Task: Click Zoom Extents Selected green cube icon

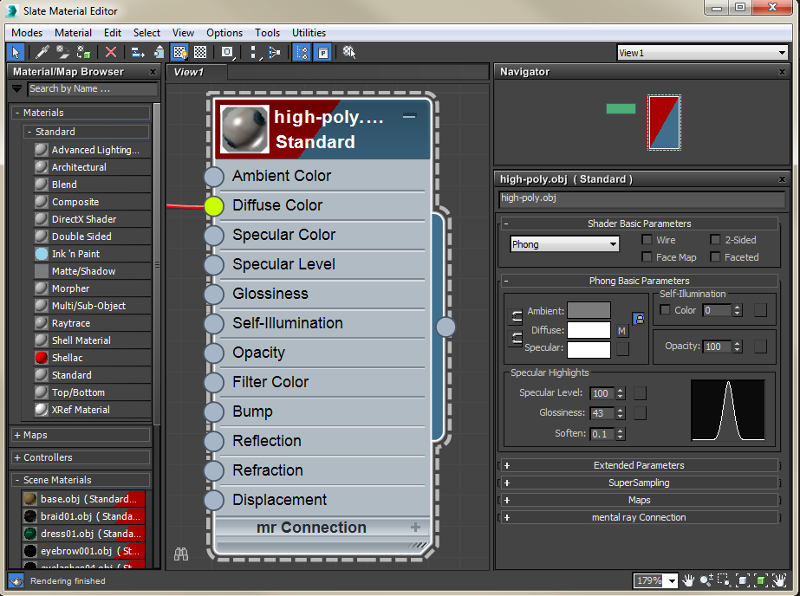Action: click(x=761, y=580)
